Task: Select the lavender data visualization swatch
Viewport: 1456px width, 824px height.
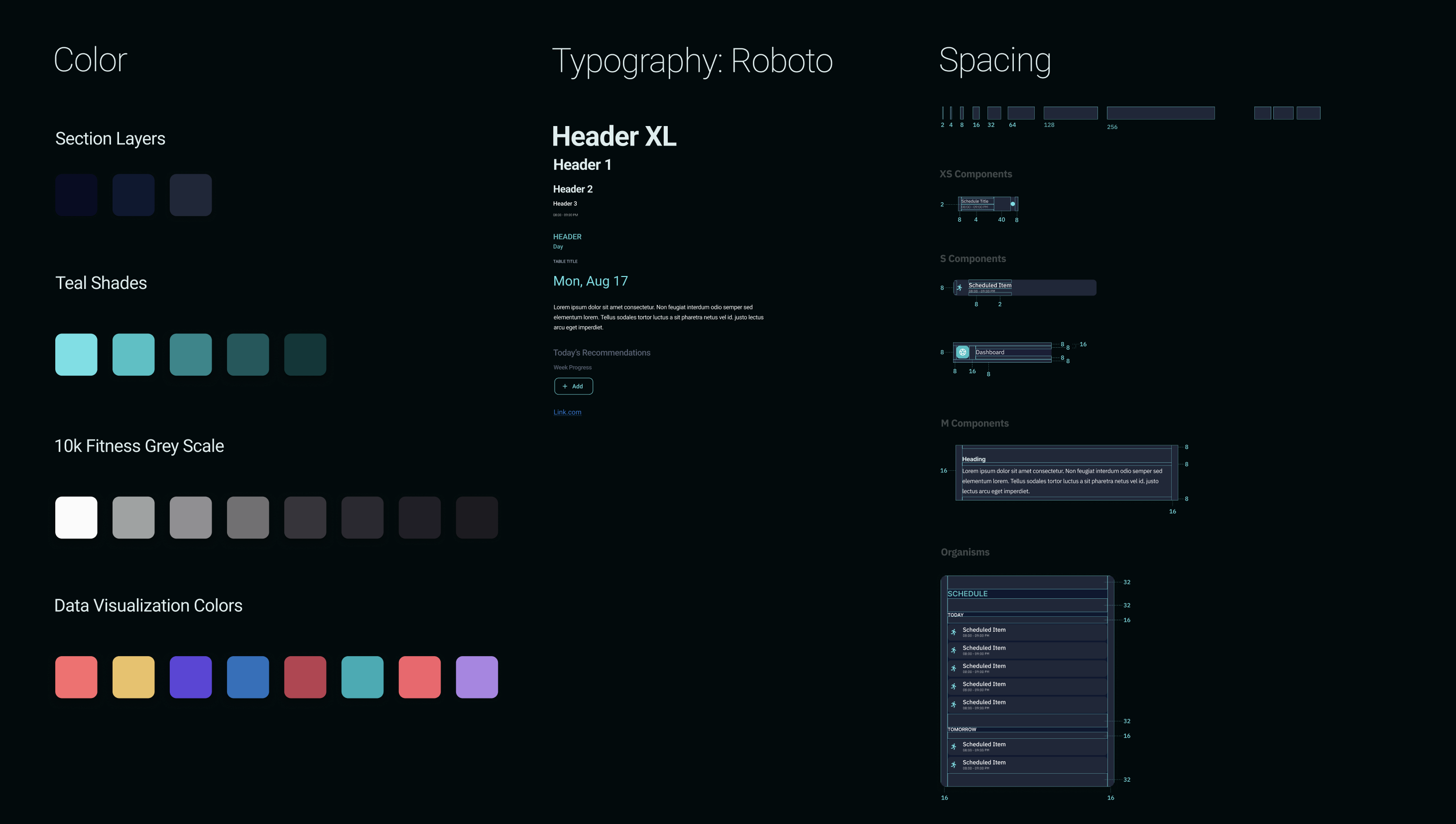Action: tap(477, 678)
